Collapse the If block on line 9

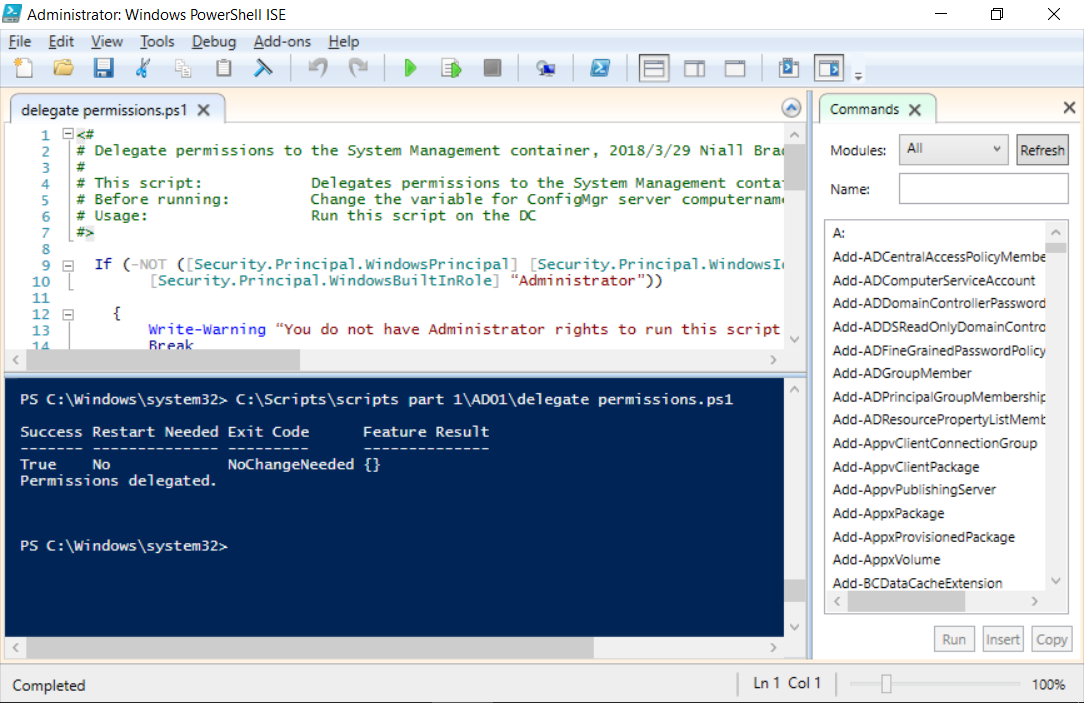click(68, 265)
